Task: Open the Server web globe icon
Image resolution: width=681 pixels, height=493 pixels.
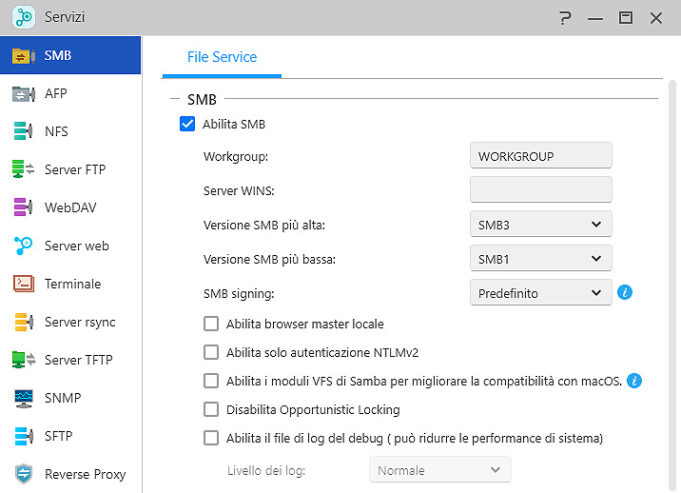Action: (24, 246)
